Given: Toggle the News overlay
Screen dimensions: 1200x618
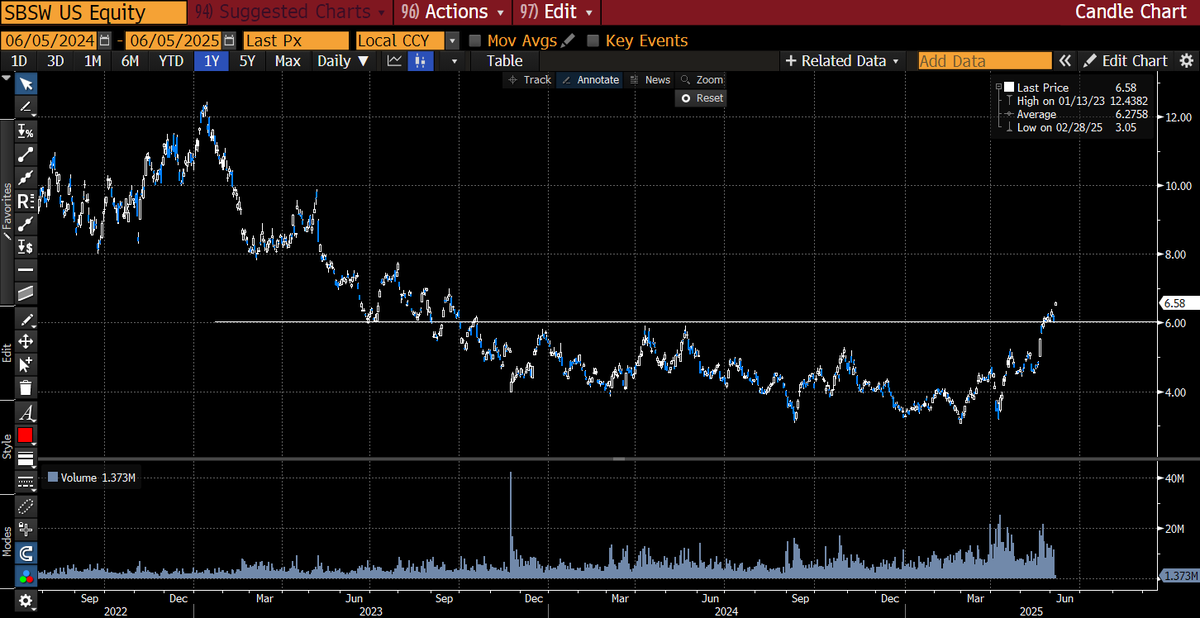Looking at the screenshot, I should coord(650,80).
